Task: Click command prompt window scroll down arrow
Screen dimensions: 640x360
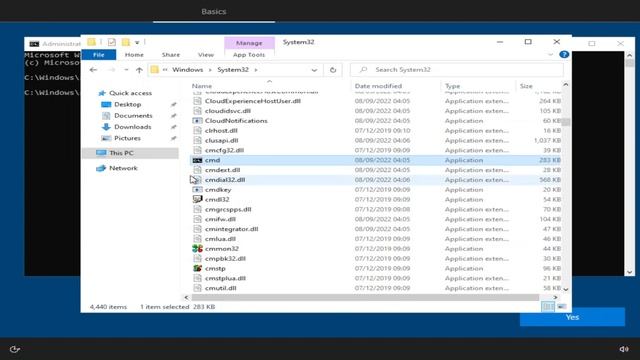Action: pos(629,272)
